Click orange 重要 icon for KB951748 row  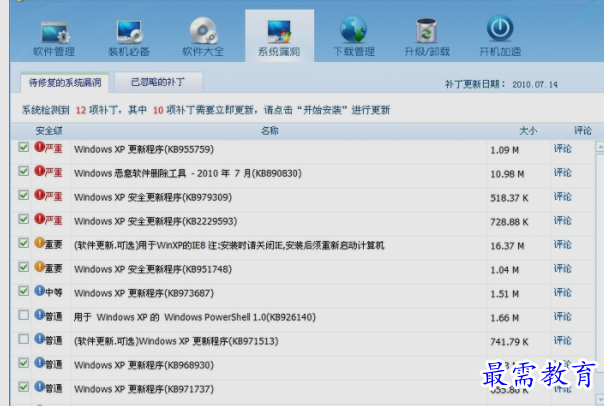click(39, 267)
